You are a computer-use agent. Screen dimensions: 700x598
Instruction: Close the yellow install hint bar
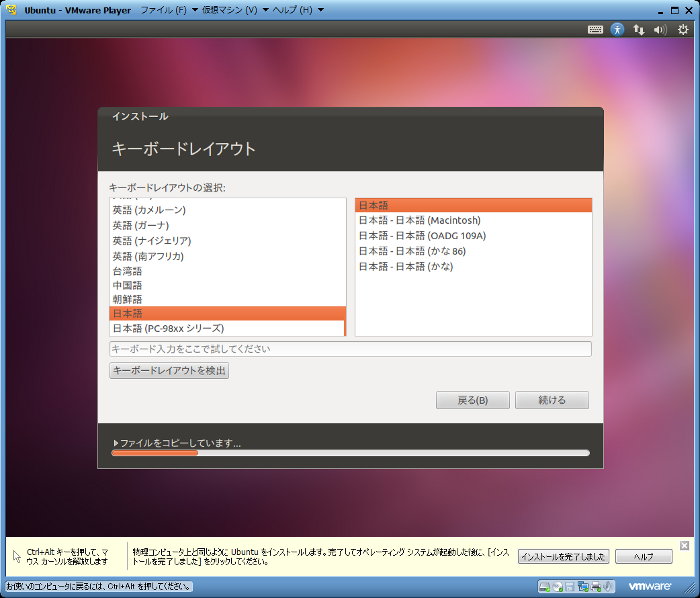684,545
